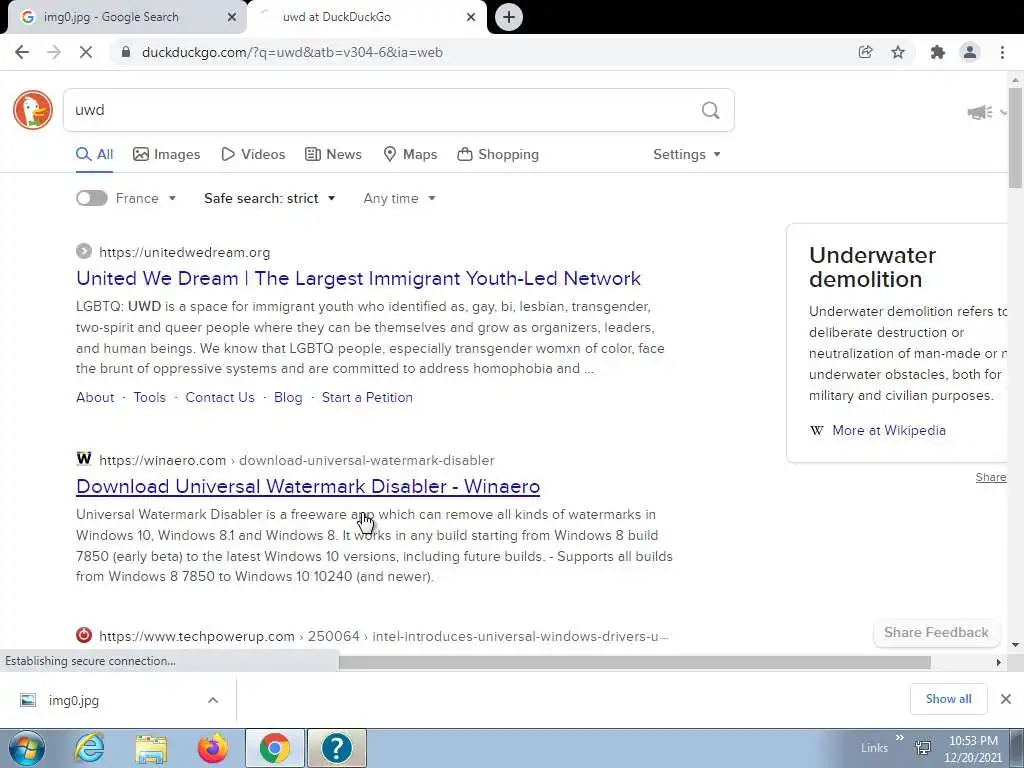Click the browser back arrow

[22, 52]
